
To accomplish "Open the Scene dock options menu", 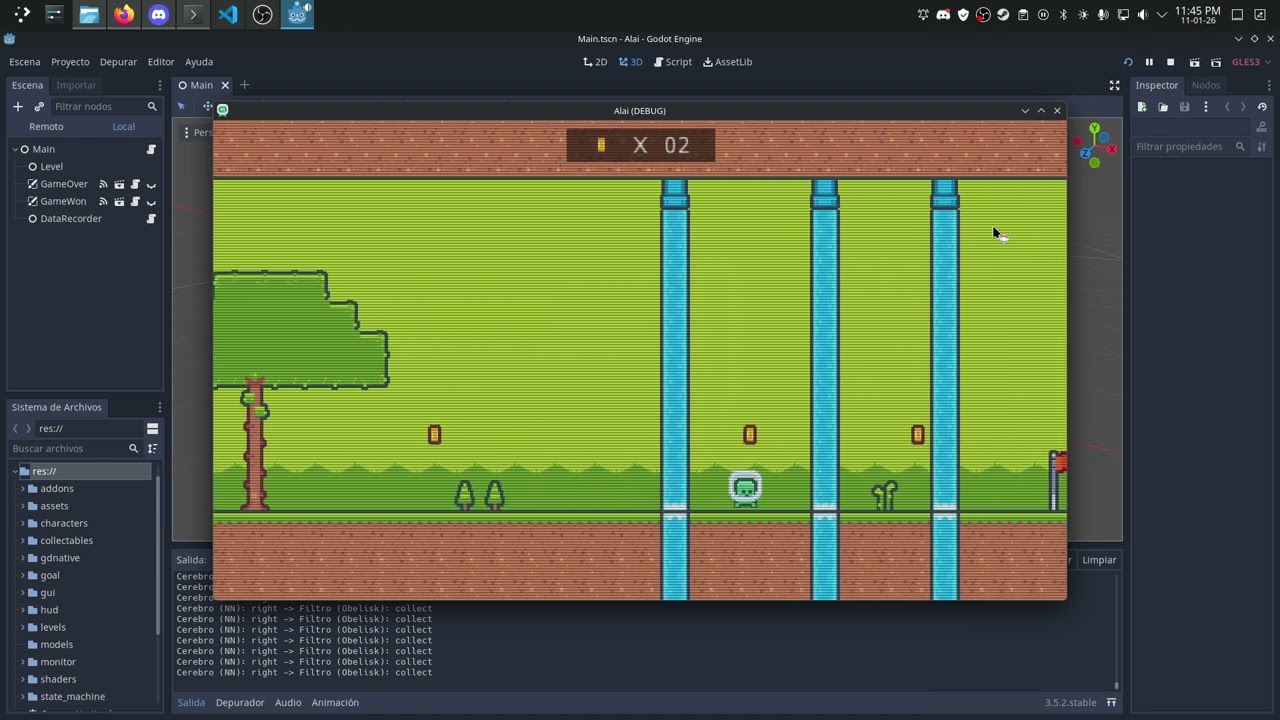I will [x=159, y=85].
